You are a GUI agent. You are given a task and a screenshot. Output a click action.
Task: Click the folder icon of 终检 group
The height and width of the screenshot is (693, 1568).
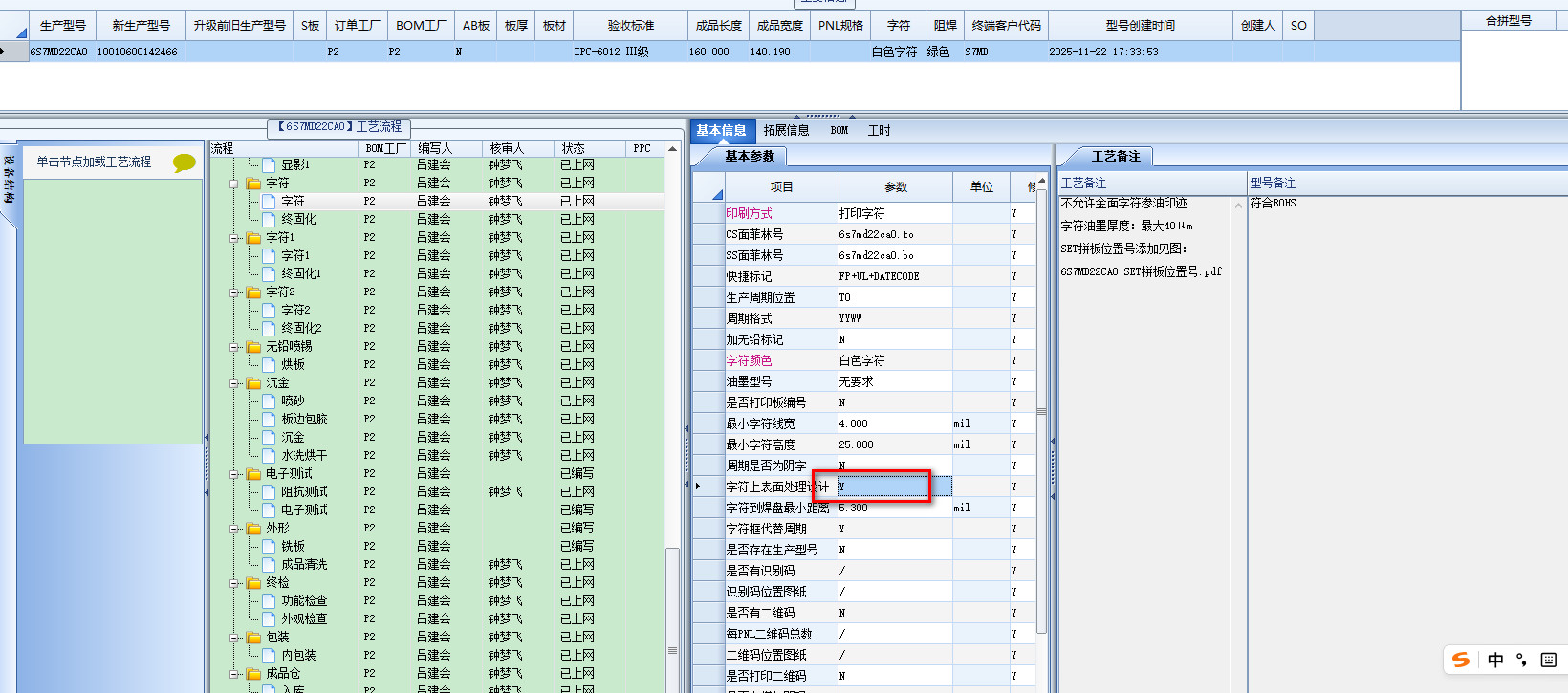coord(253,583)
